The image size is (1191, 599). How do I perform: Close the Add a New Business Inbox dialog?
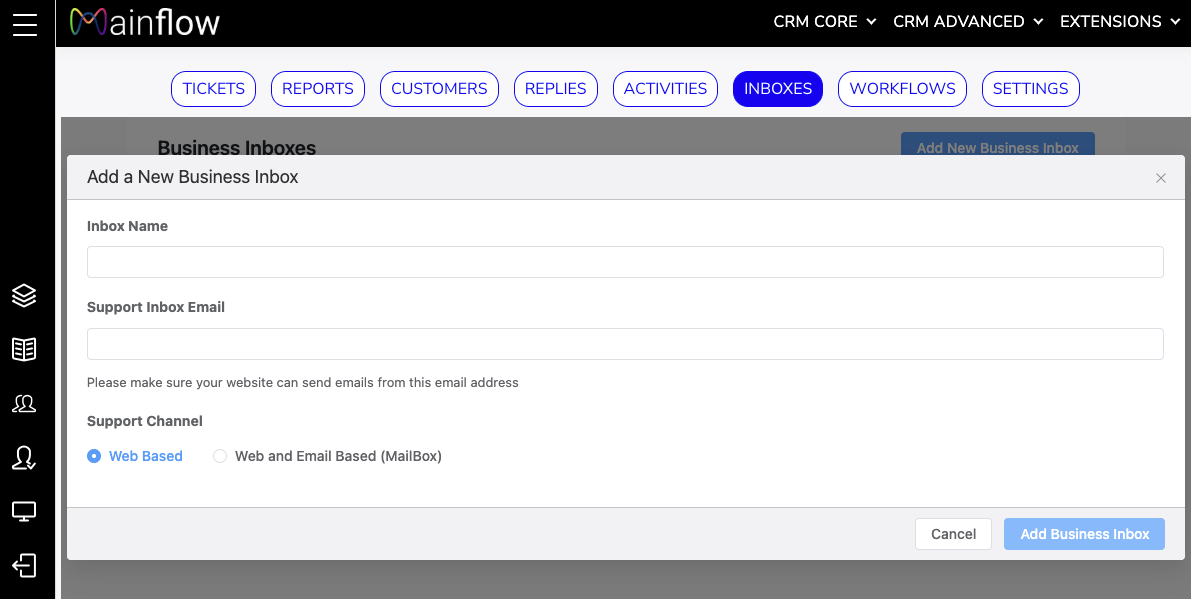tap(1161, 178)
